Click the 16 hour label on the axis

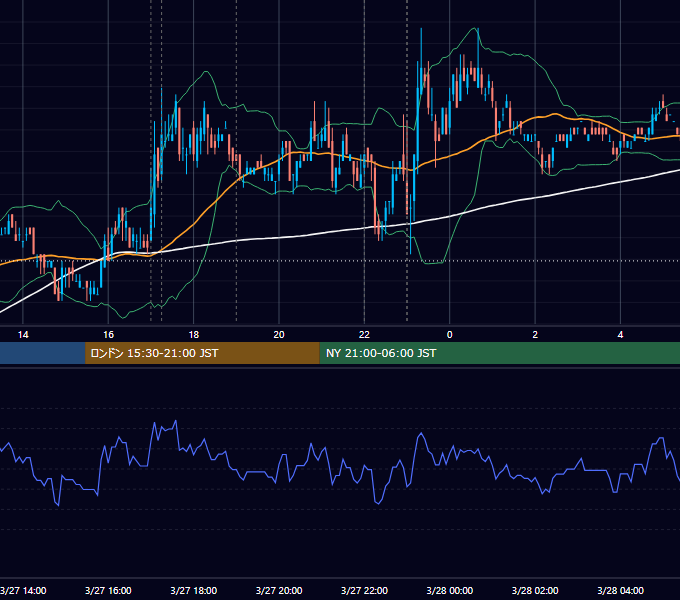click(108, 335)
